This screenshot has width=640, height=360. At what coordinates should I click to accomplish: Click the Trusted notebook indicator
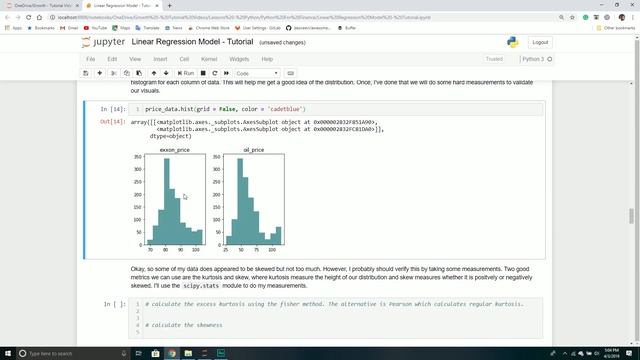tap(494, 59)
